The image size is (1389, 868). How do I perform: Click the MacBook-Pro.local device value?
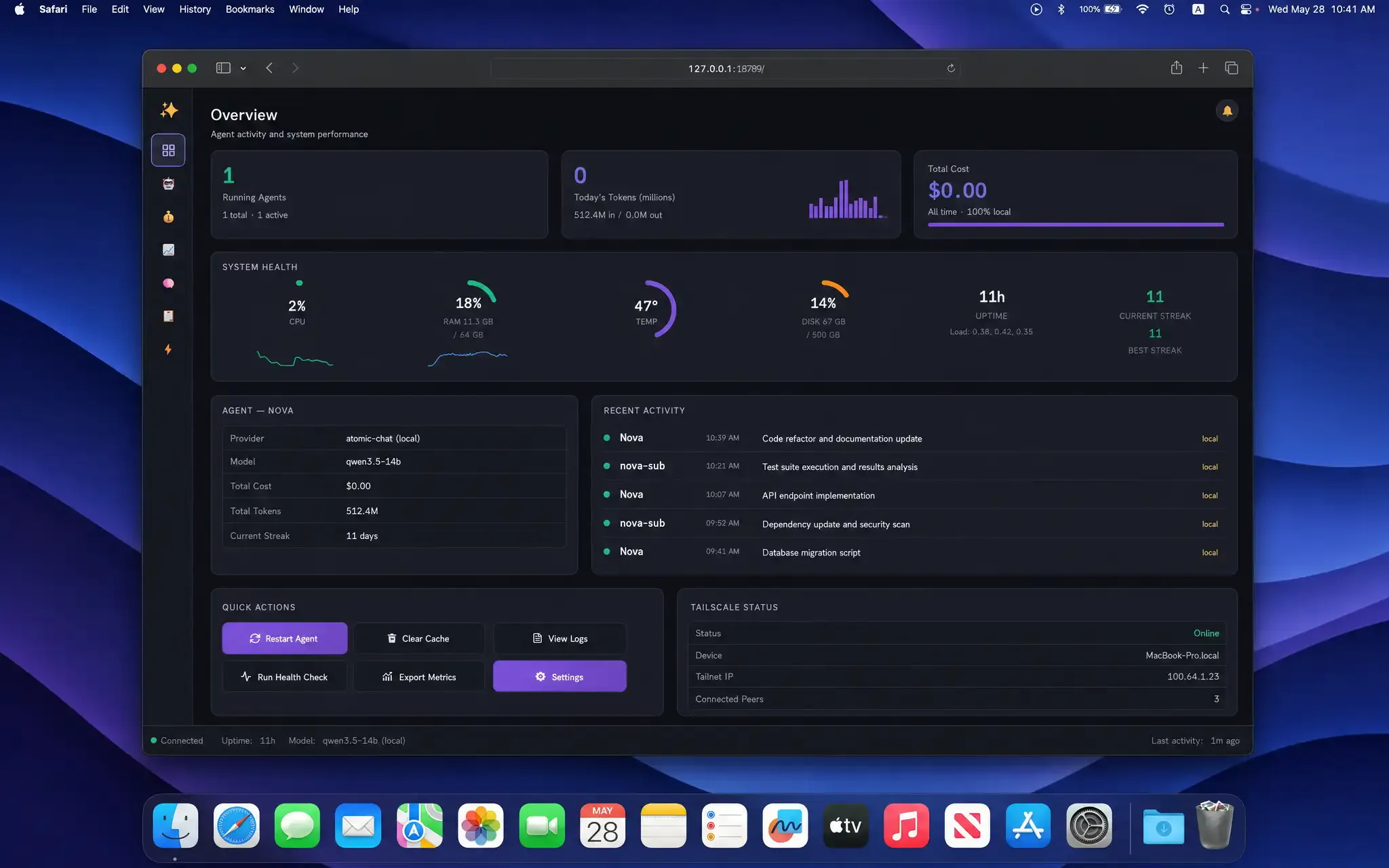click(x=1182, y=655)
